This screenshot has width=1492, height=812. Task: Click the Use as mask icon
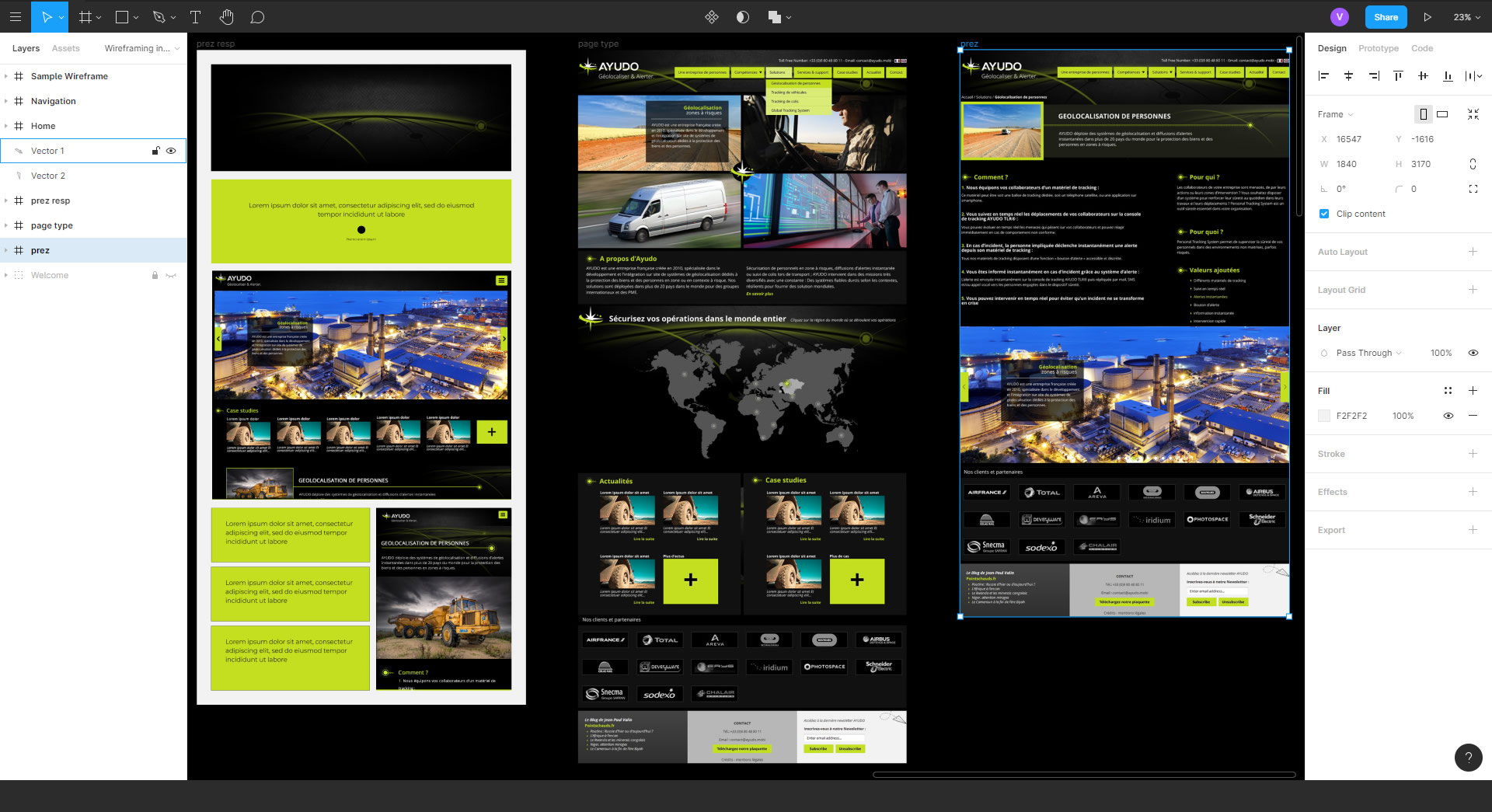pyautogui.click(x=742, y=16)
